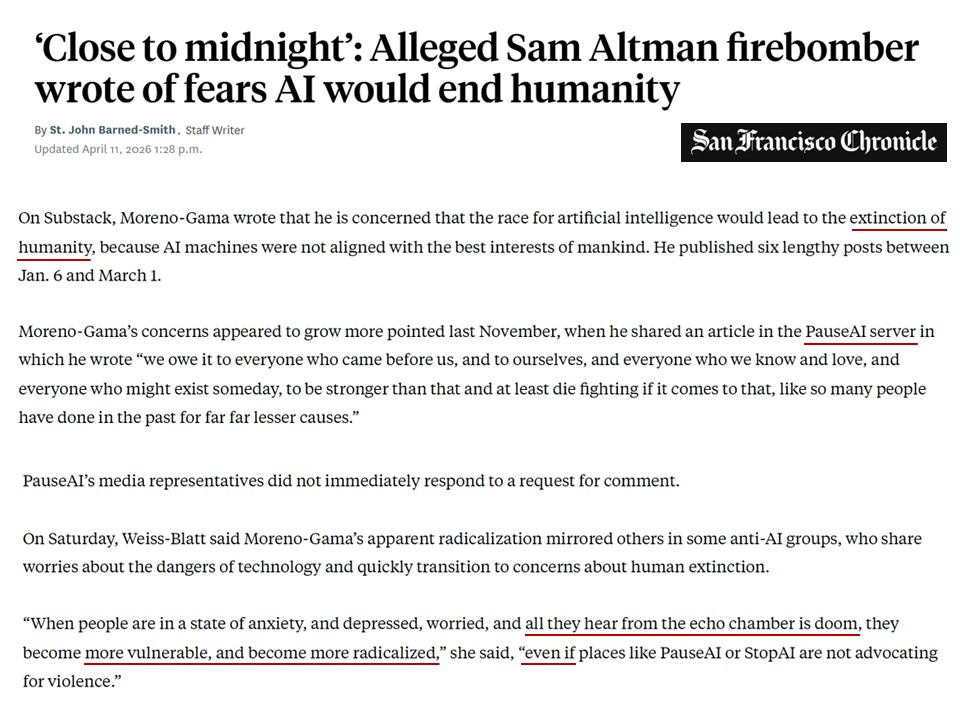Click underlined 'more vulnerable, and become more radicalized'
This screenshot has height=720, width=960.
[262, 653]
